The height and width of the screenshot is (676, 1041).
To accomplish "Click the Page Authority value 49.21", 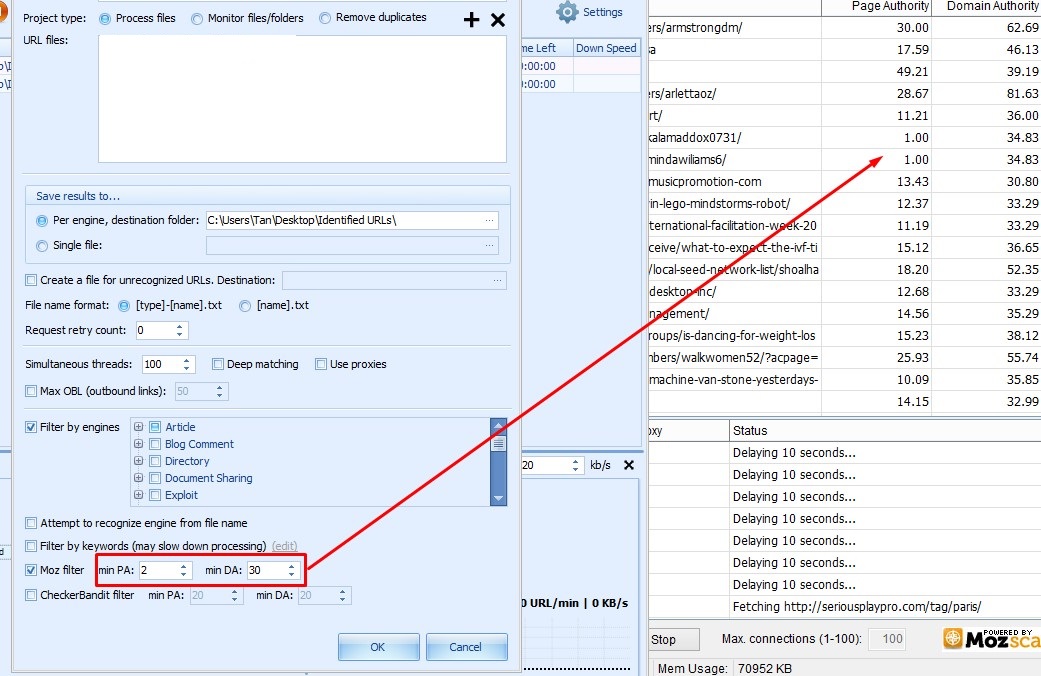I will point(912,72).
